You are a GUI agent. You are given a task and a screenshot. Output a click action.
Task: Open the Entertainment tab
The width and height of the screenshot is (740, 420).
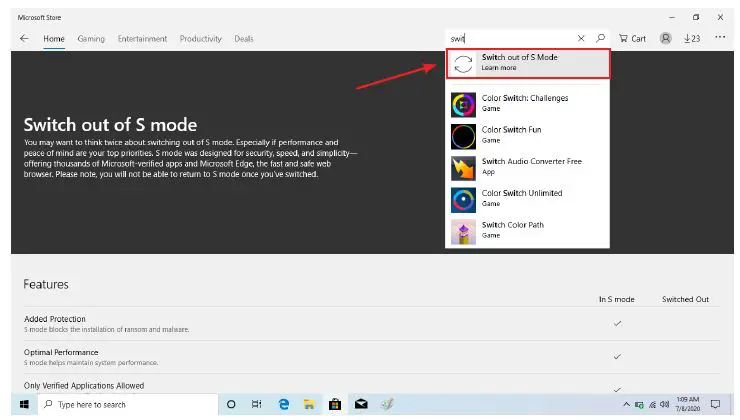[142, 39]
